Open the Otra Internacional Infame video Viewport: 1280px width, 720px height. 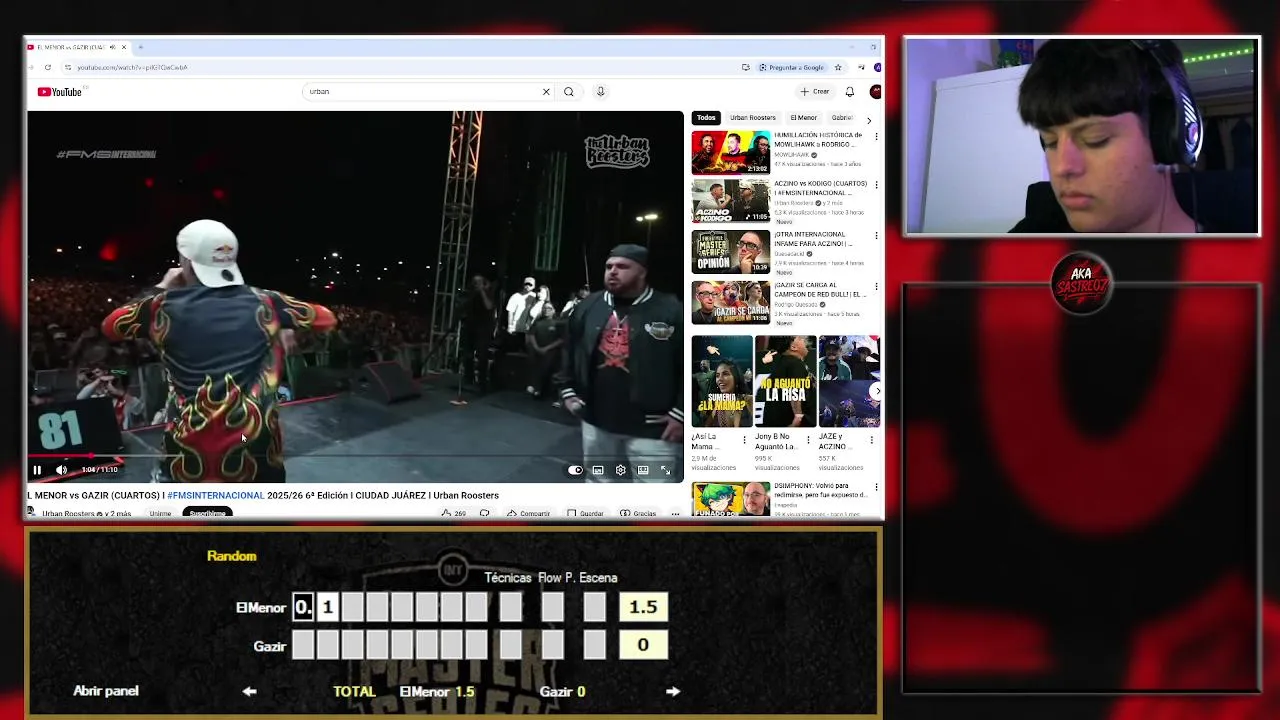coord(731,252)
